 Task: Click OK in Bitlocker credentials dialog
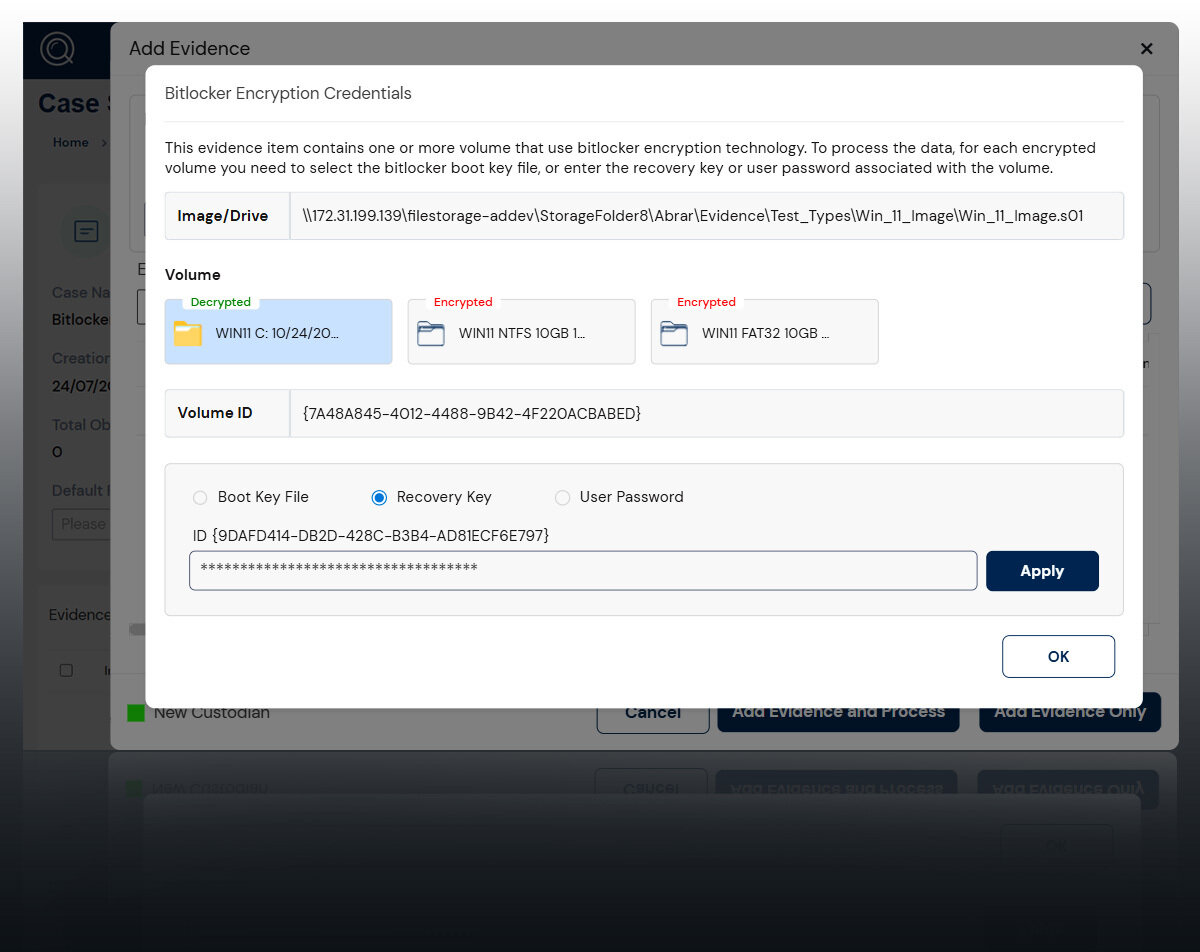(1058, 657)
